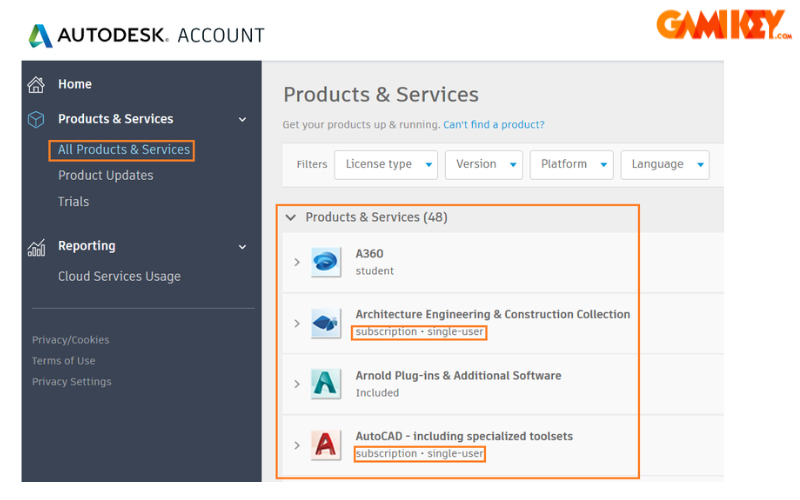Collapse the Reporting sidebar chevron
The height and width of the screenshot is (500, 800).
[x=242, y=247]
